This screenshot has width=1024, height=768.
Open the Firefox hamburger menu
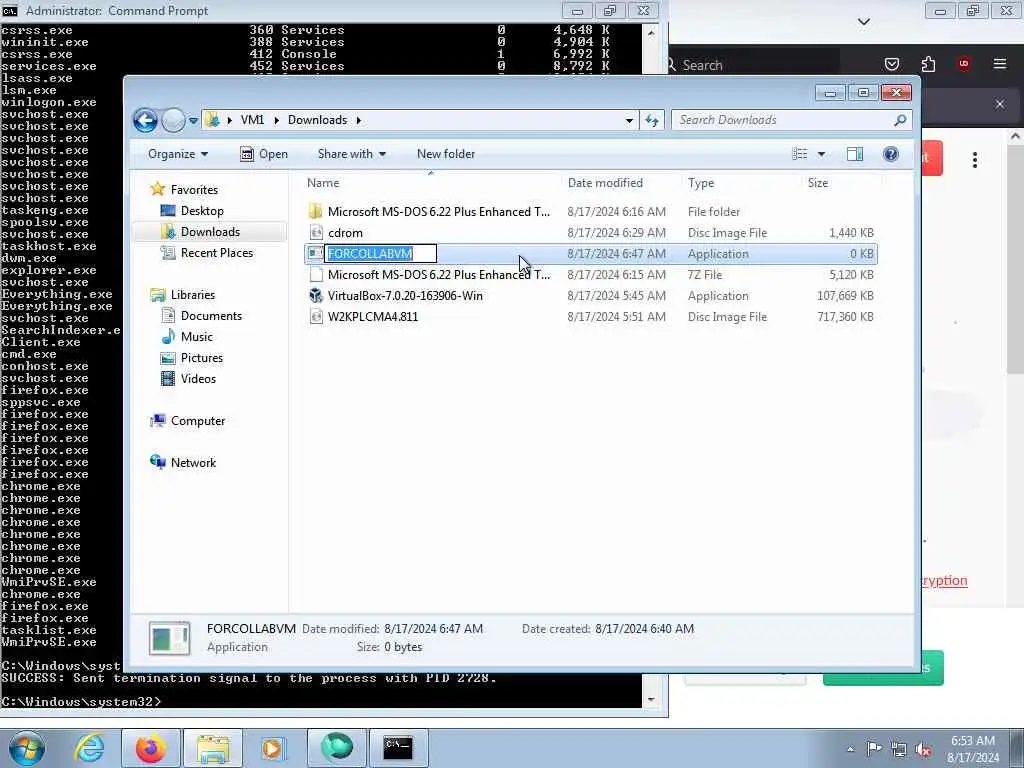click(1000, 64)
